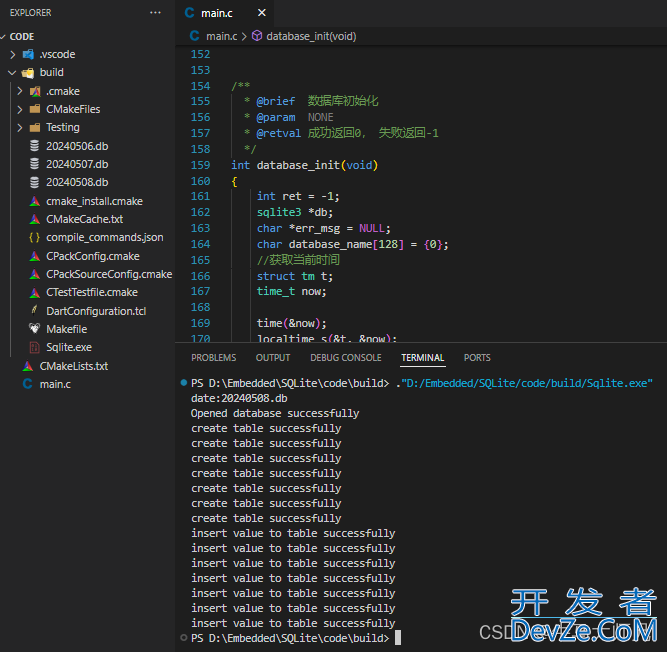Select Sqlite.exe in the explorer
Image resolution: width=667 pixels, height=652 pixels.
pyautogui.click(x=69, y=347)
